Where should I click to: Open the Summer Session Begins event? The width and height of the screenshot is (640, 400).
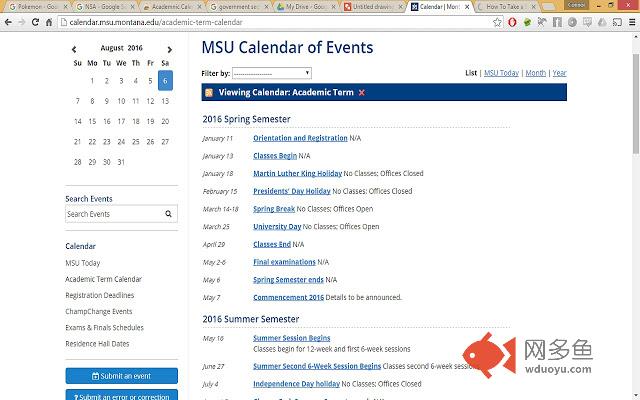tap(291, 338)
